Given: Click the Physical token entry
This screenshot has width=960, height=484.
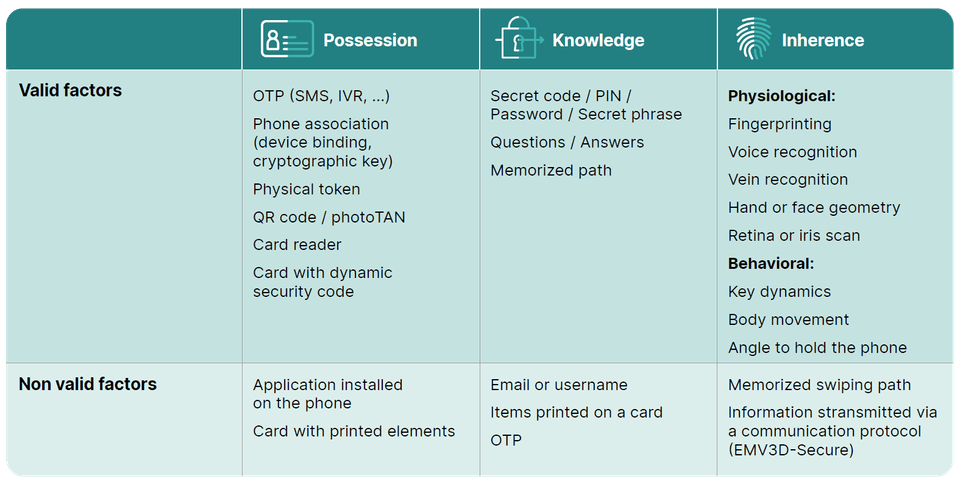Looking at the screenshot, I should 306,190.
